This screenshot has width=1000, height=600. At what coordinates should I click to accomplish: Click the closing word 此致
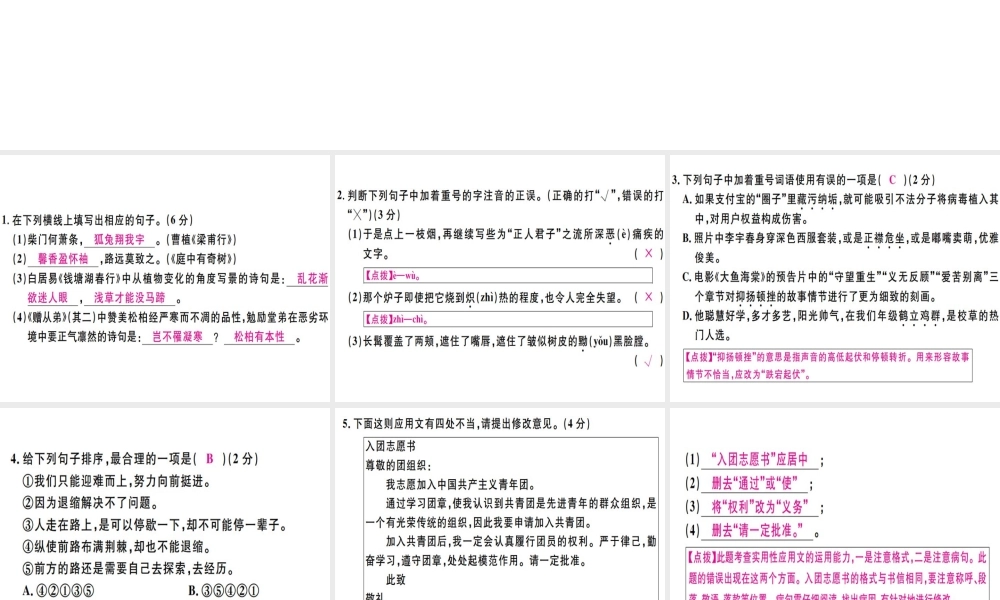coord(395,580)
